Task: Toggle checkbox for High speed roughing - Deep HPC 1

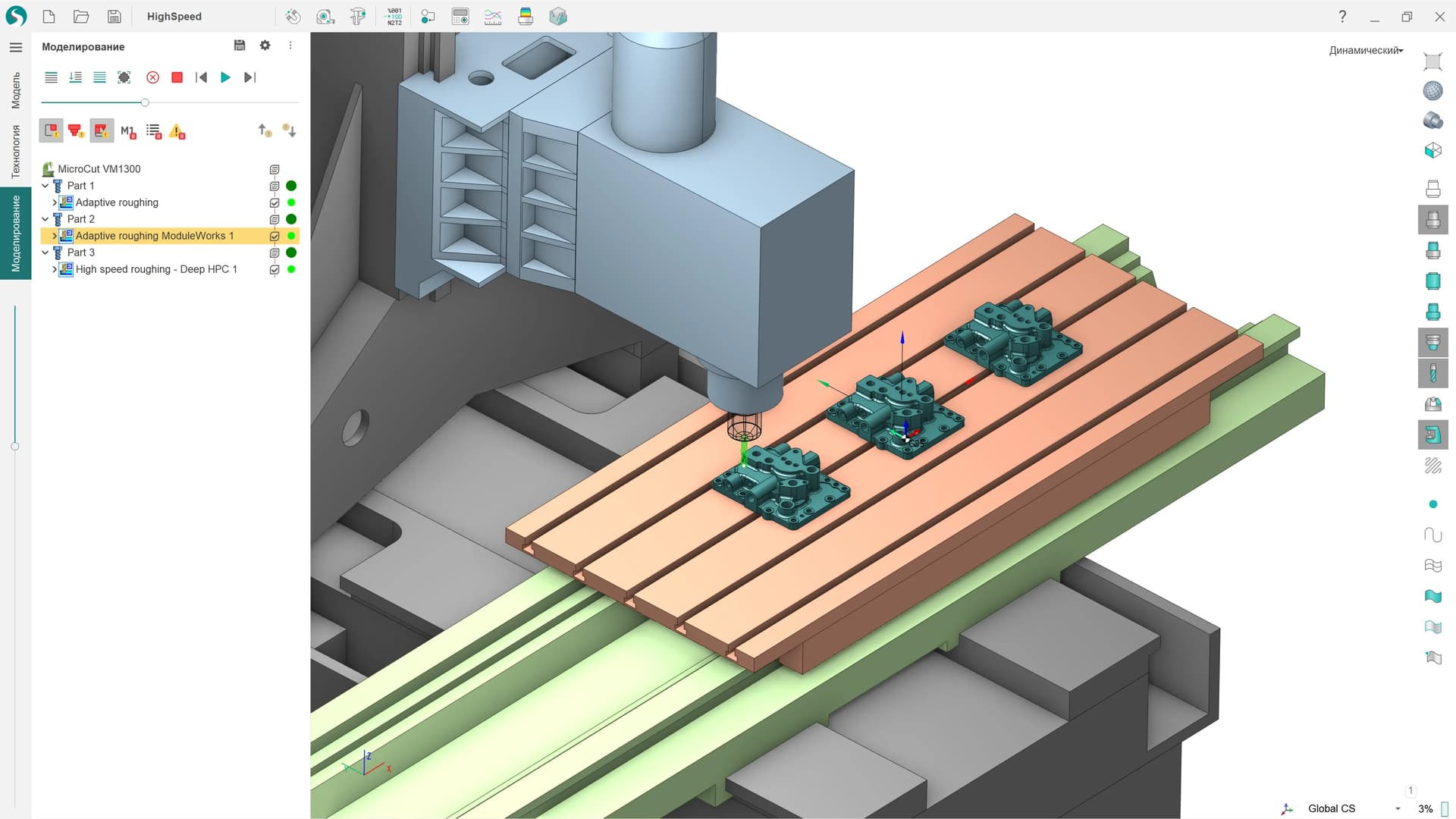Action: (275, 269)
